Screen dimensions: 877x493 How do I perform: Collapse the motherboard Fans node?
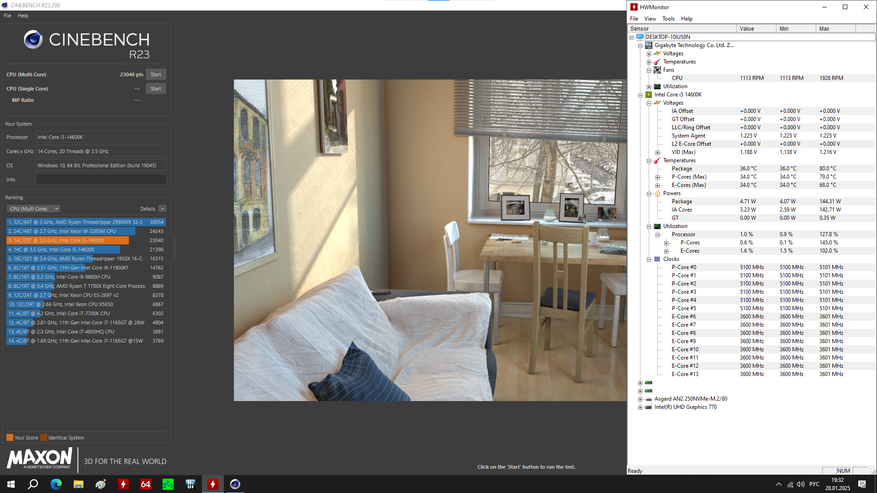649,70
